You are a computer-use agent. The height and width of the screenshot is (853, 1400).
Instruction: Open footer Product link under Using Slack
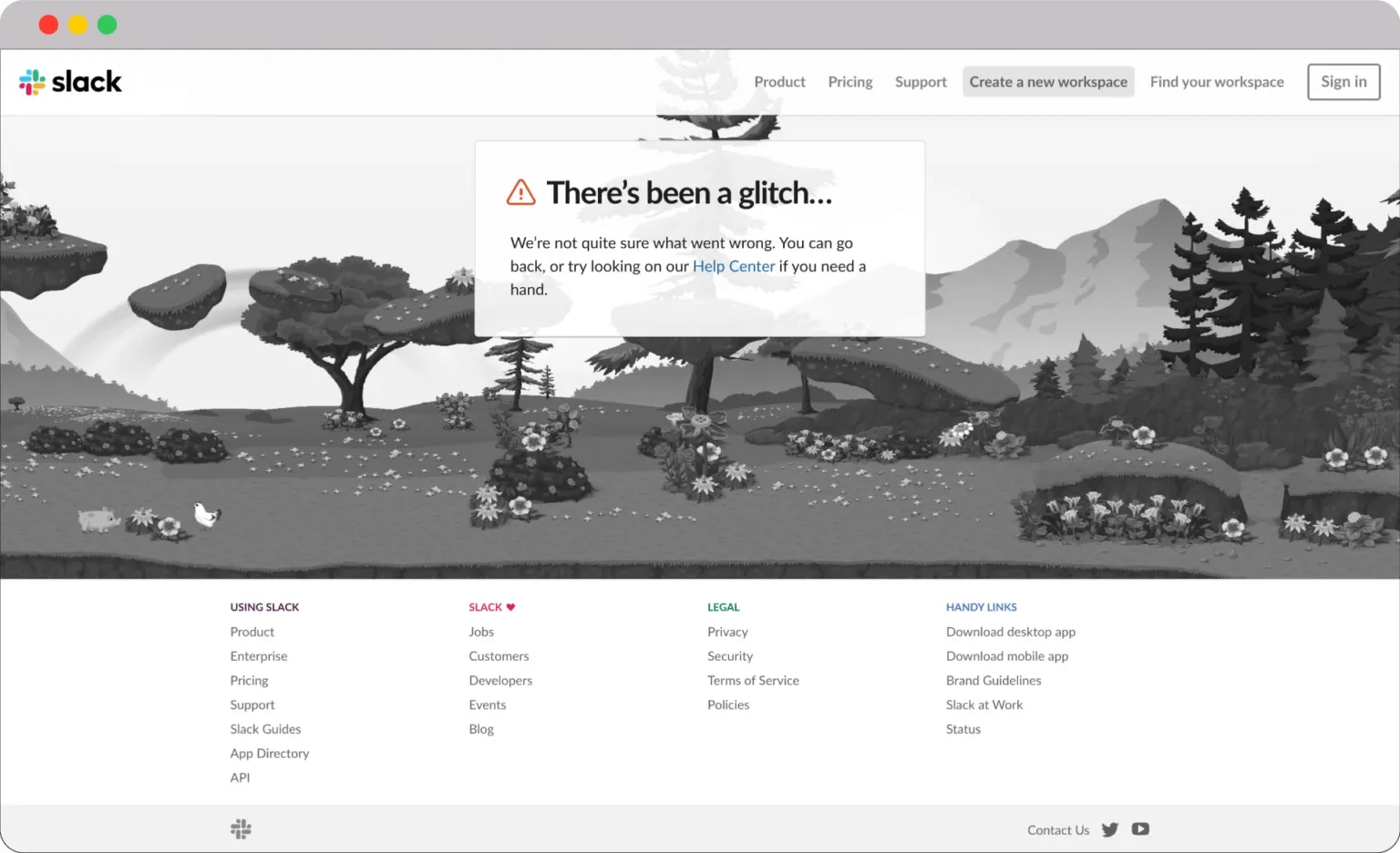point(252,632)
